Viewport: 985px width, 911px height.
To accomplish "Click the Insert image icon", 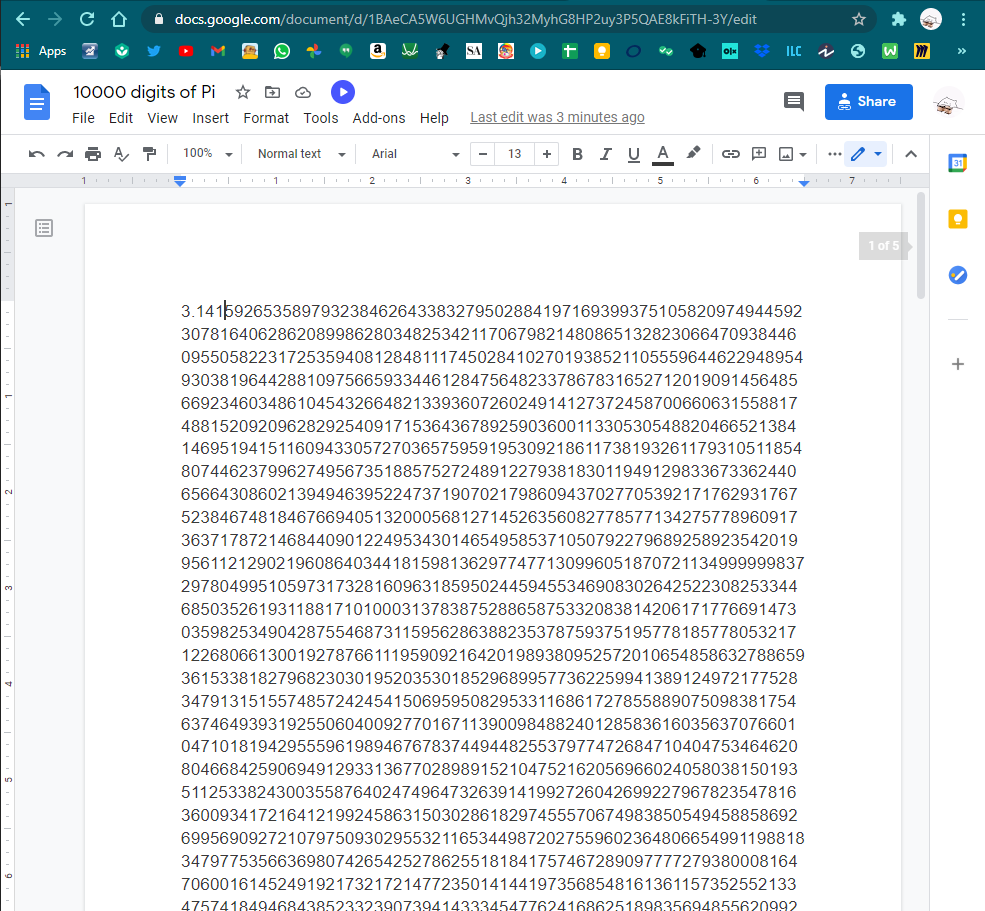I will tap(786, 154).
